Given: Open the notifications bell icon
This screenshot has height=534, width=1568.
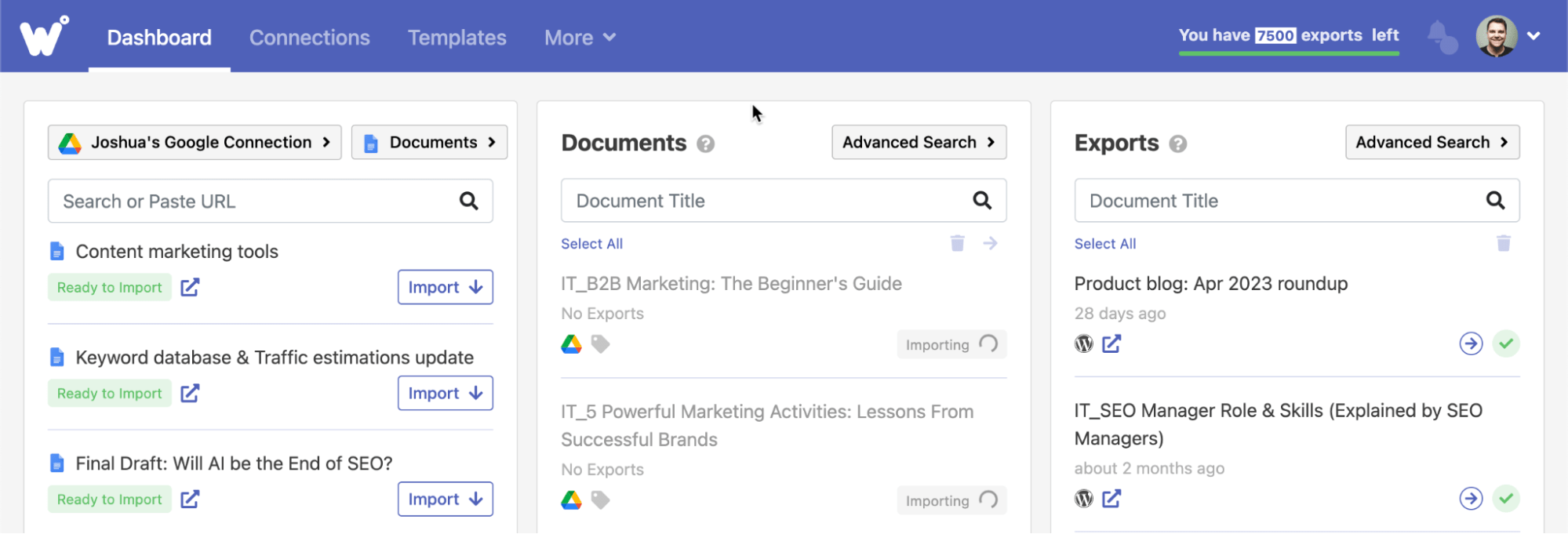Looking at the screenshot, I should 1441,36.
